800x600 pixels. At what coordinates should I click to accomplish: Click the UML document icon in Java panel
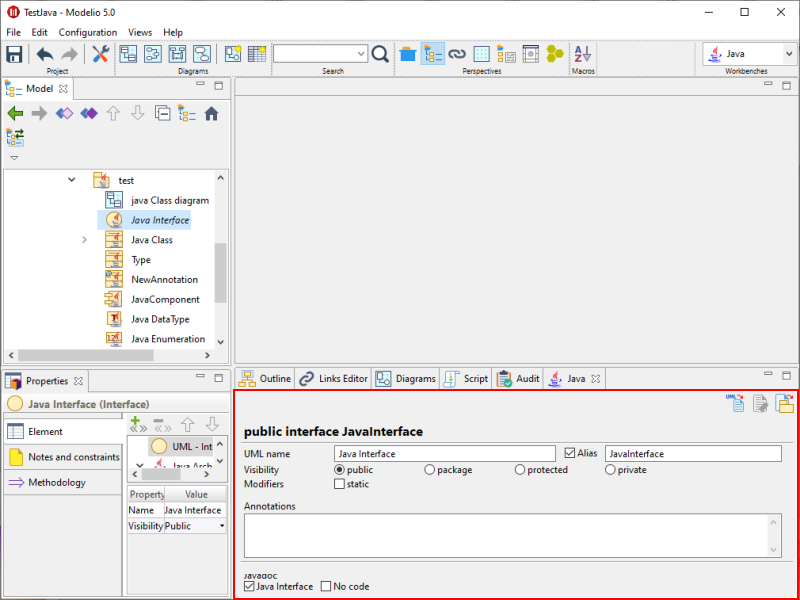click(x=735, y=403)
